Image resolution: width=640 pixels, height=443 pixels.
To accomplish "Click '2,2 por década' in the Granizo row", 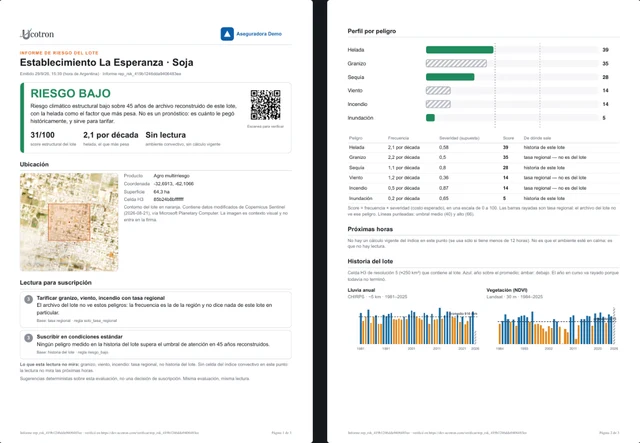I will pyautogui.click(x=404, y=157).
